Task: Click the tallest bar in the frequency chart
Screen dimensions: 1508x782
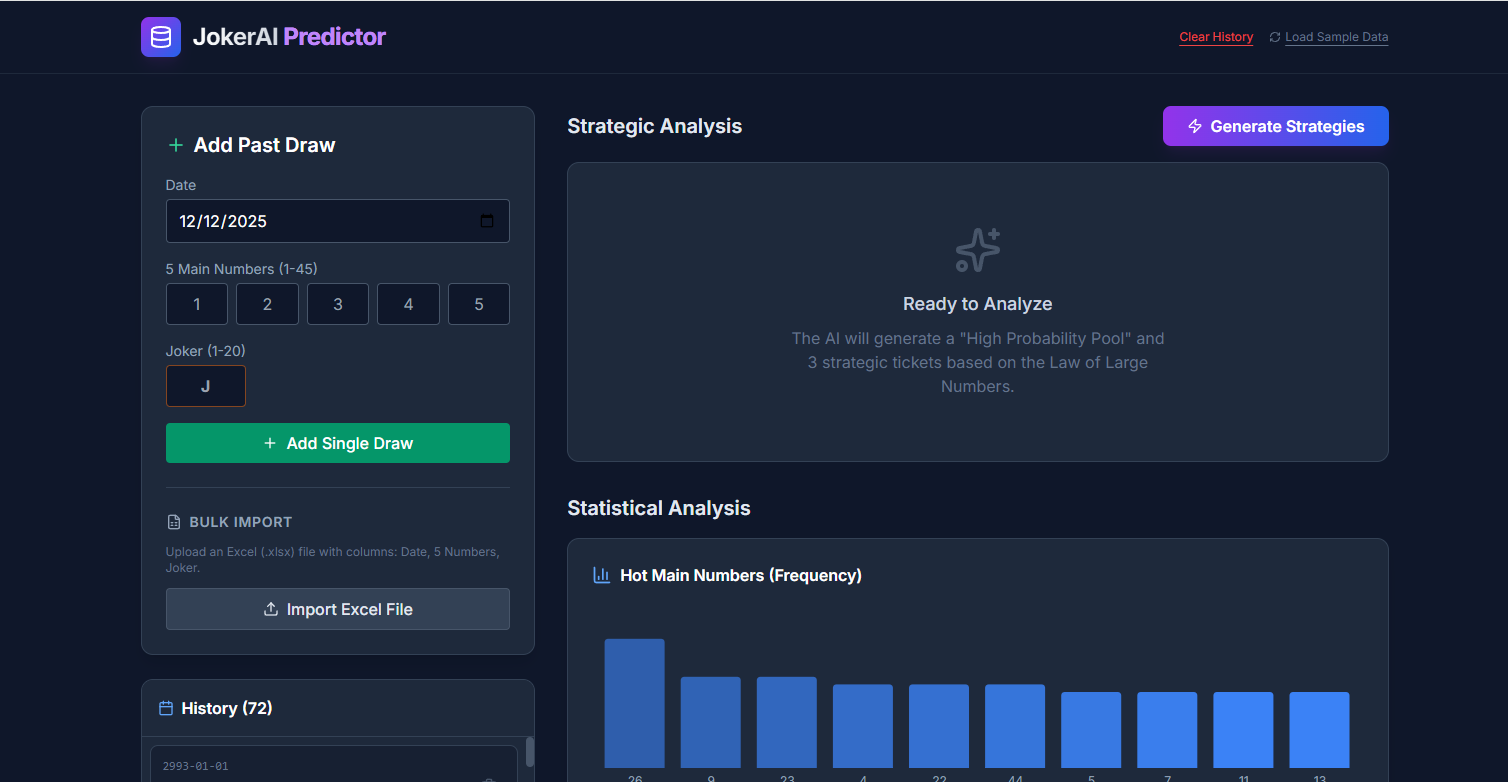Action: click(634, 702)
